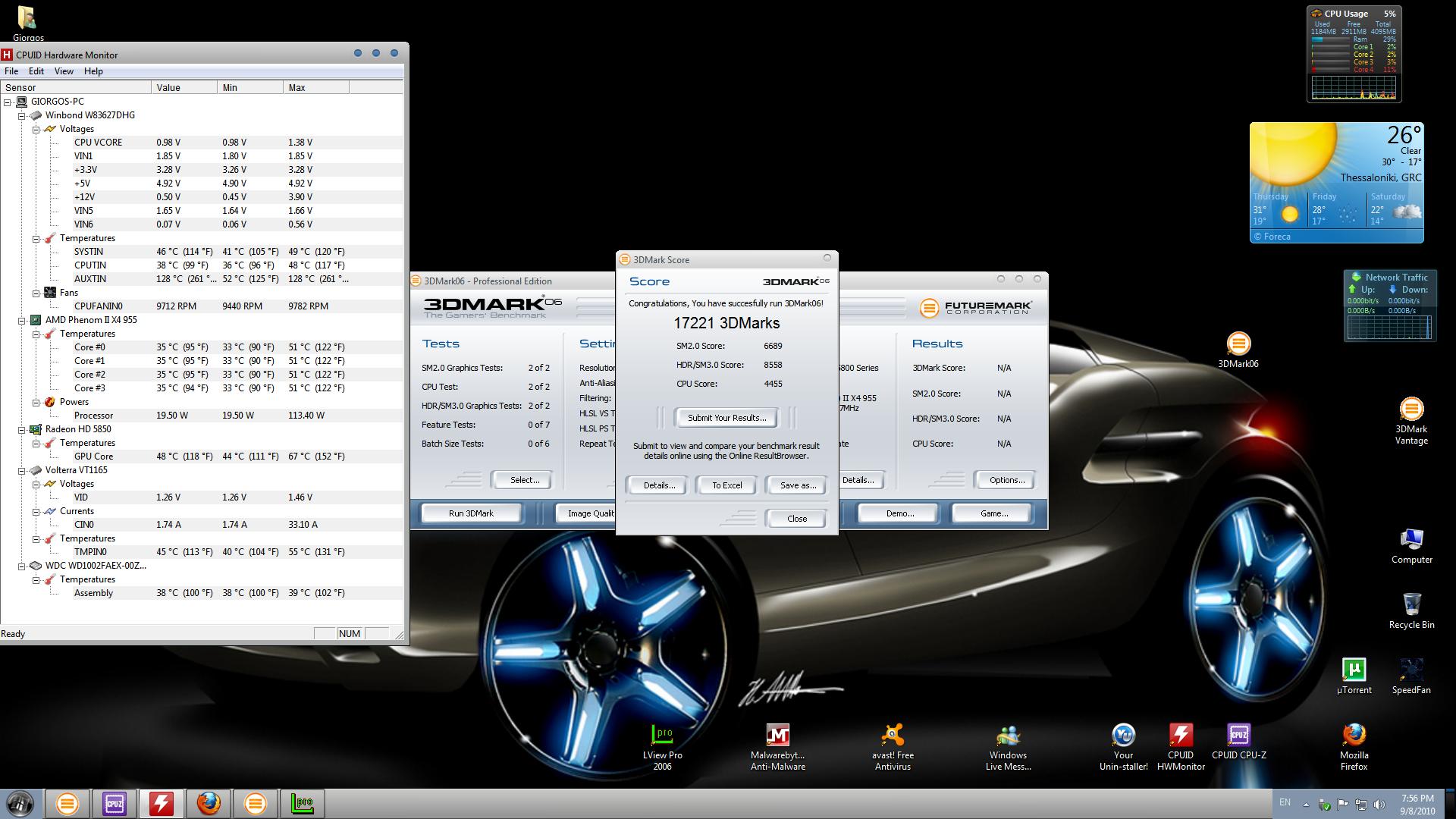Click the first 3DMark taskbar button
The image size is (1456, 819).
67,803
